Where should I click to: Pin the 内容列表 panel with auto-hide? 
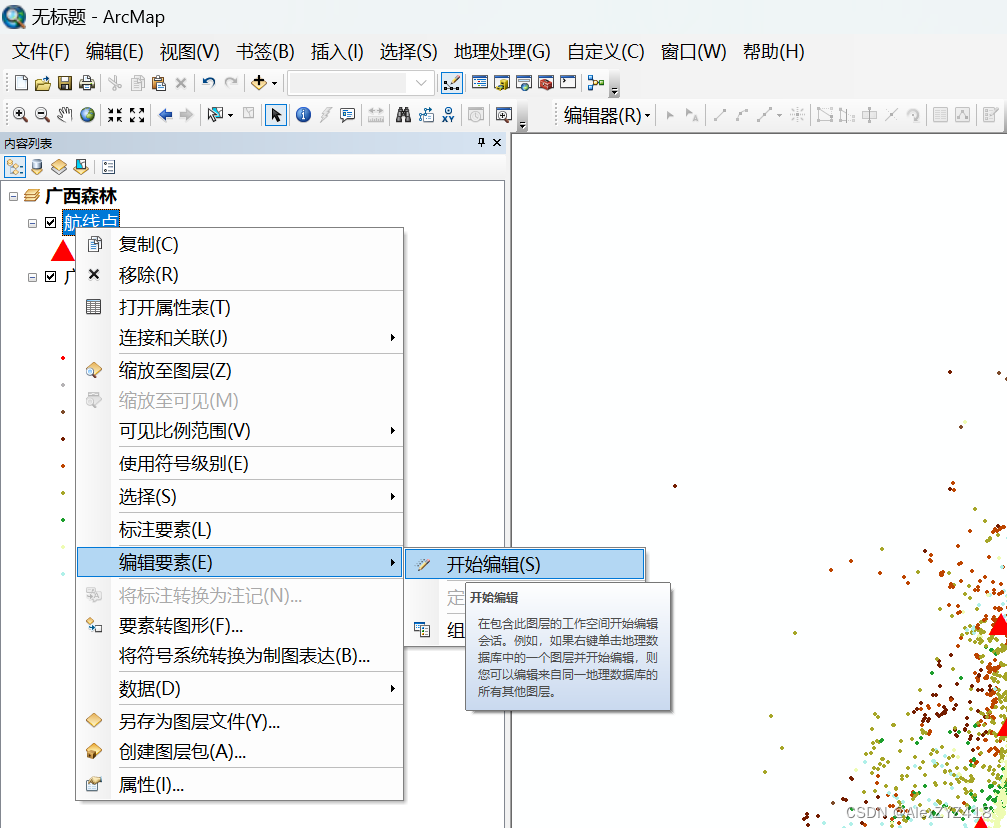[x=481, y=143]
